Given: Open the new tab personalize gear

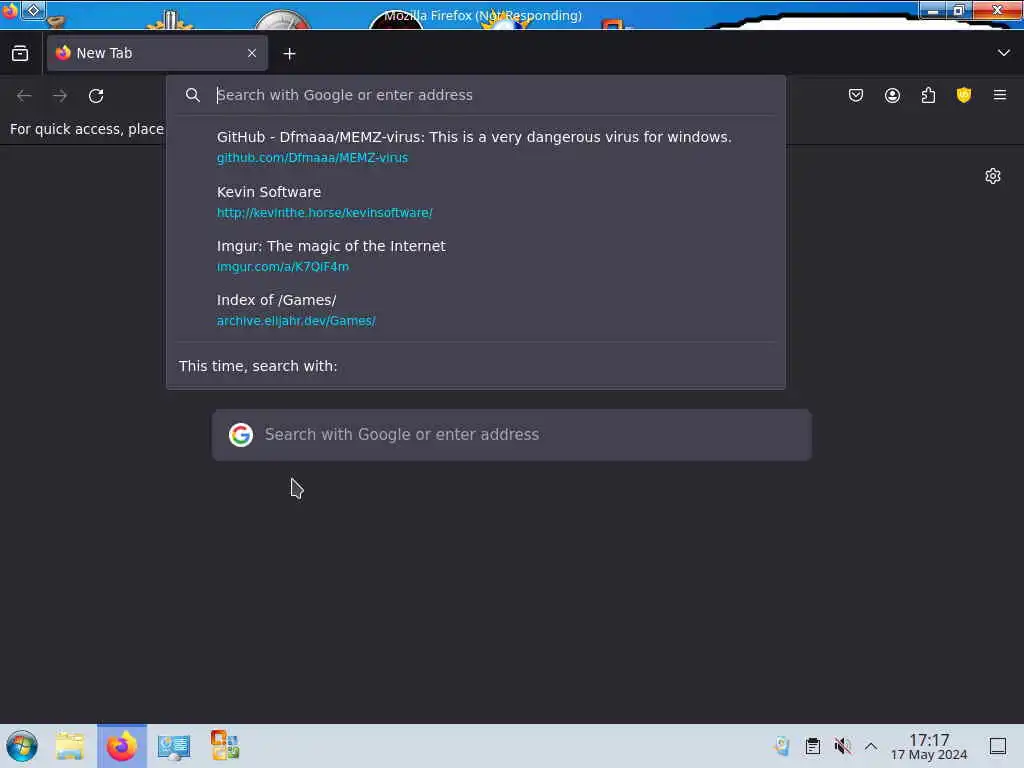Looking at the screenshot, I should [x=993, y=176].
